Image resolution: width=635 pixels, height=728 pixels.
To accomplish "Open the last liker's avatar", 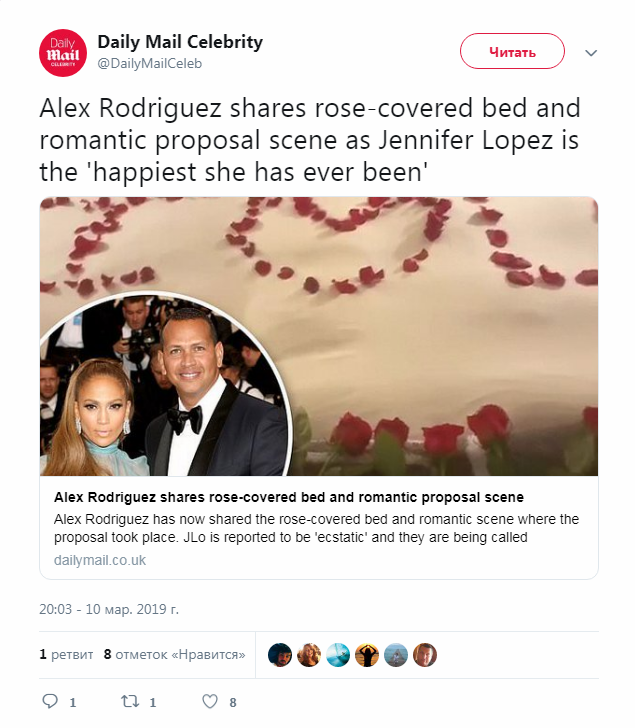I will [x=425, y=655].
